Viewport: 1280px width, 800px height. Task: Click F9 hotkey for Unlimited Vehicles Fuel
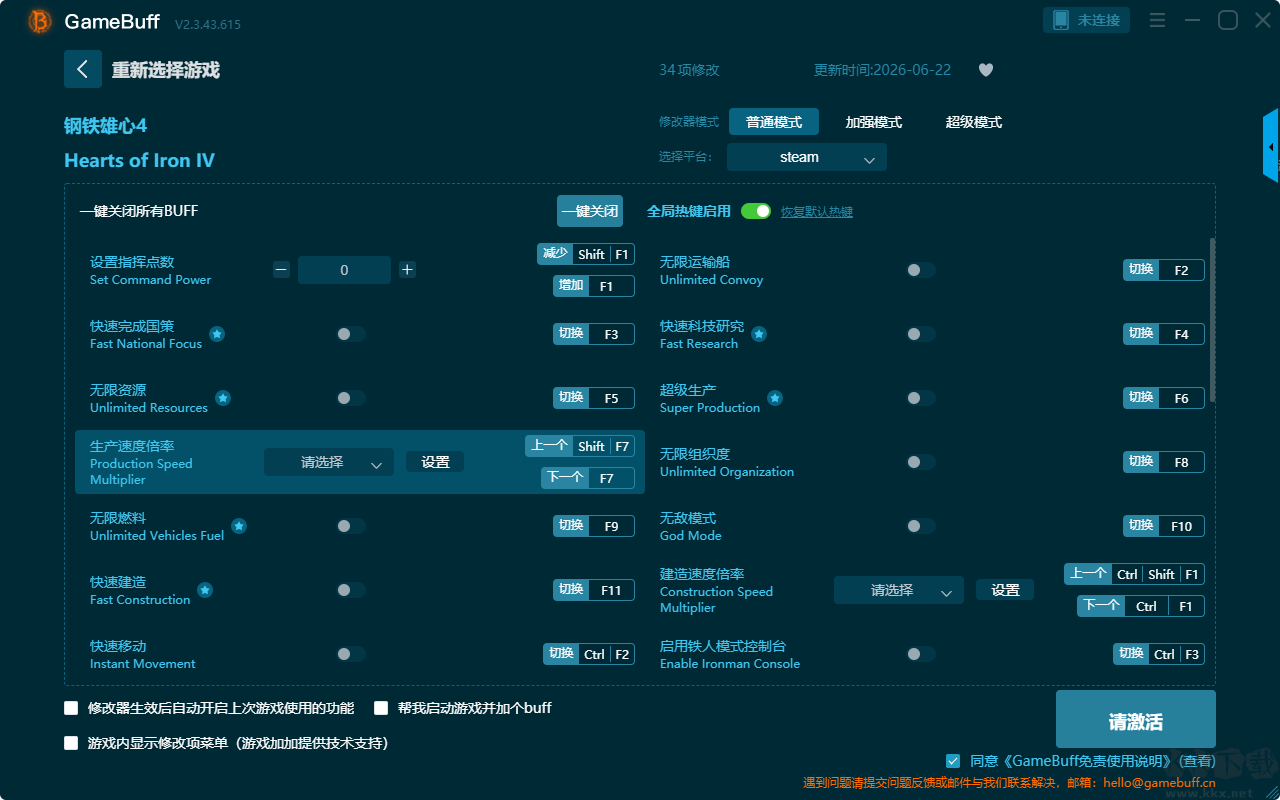point(594,526)
